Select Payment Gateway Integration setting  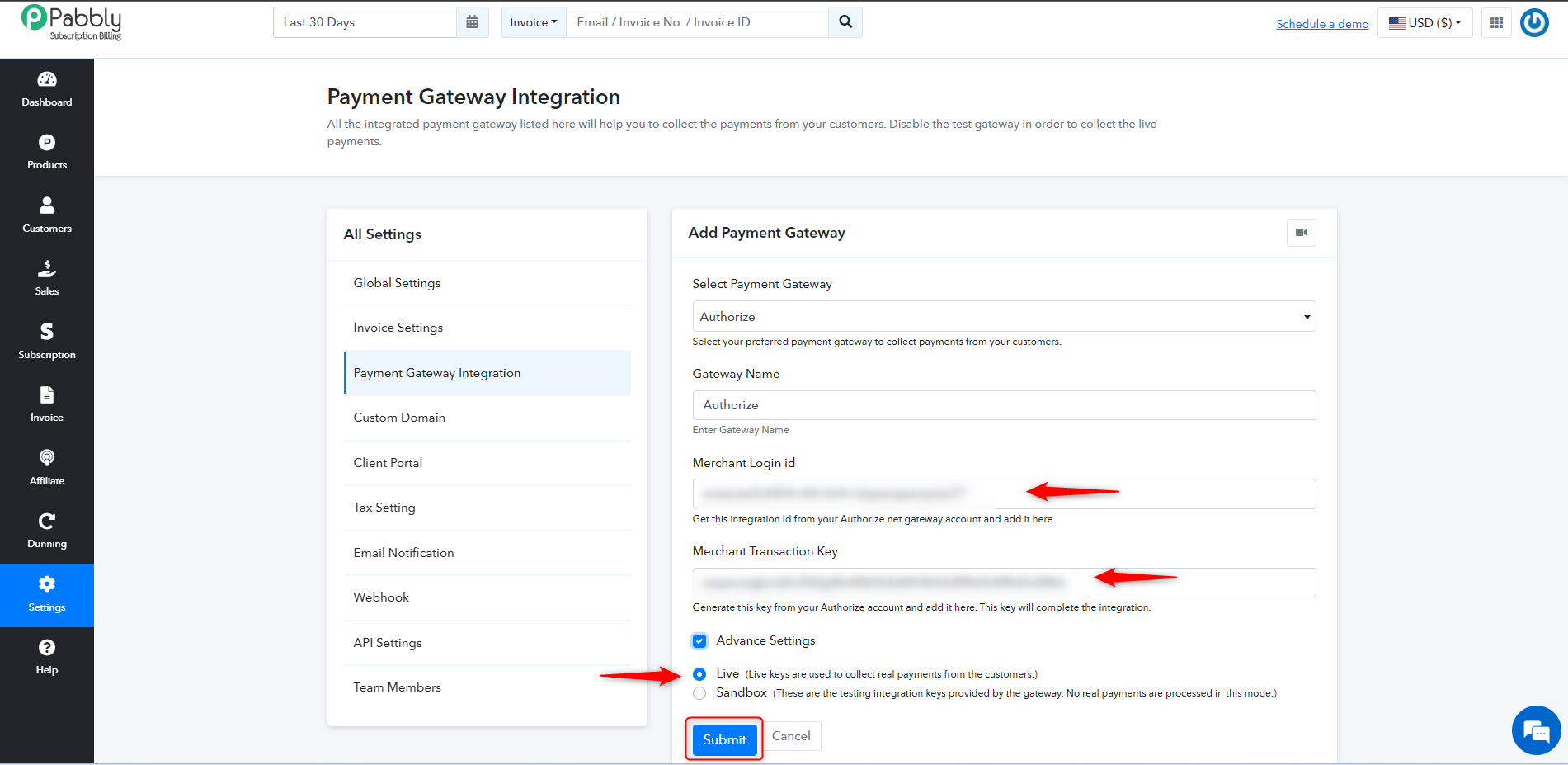[x=487, y=373]
